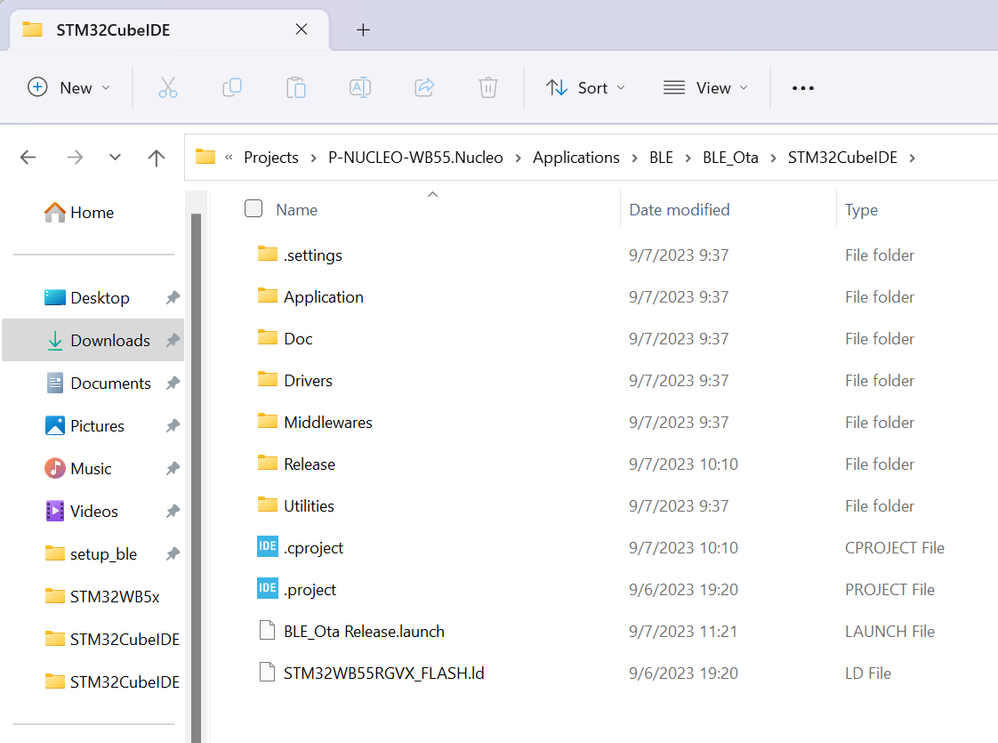998x743 pixels.
Task: Open the See more menu with three dots
Action: (802, 88)
